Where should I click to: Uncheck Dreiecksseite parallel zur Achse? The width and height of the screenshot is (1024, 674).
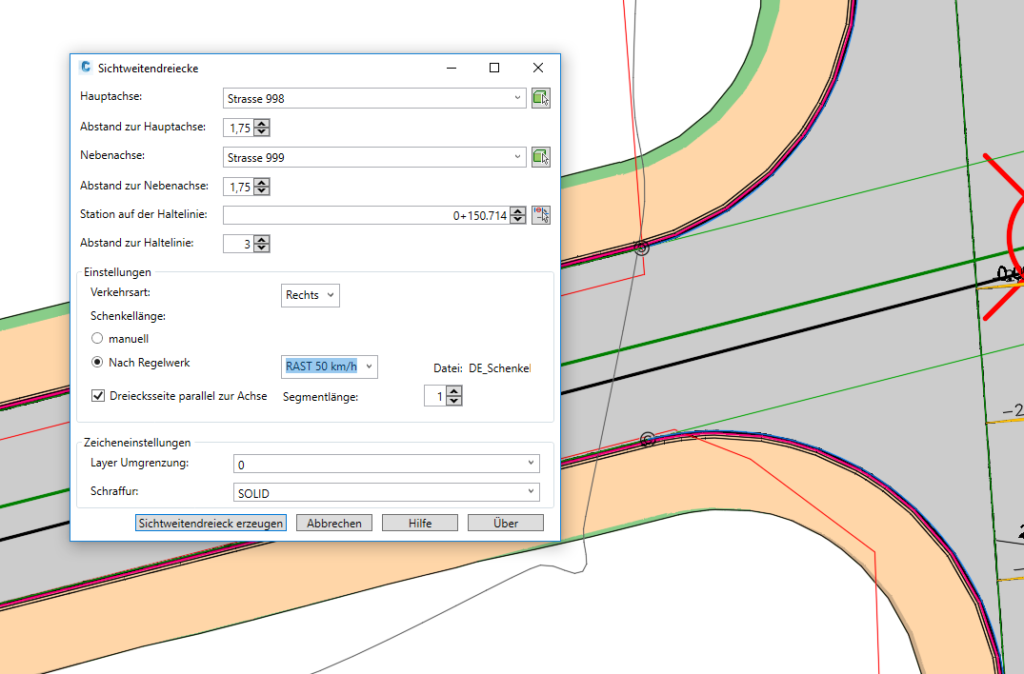[x=98, y=396]
